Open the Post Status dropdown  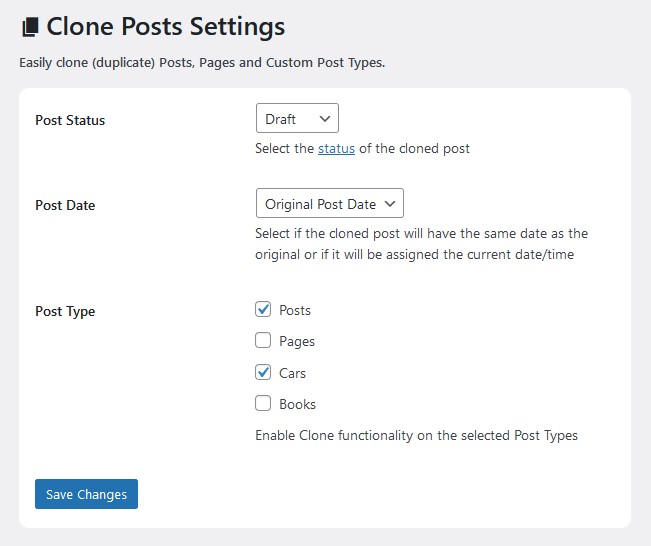pos(297,119)
